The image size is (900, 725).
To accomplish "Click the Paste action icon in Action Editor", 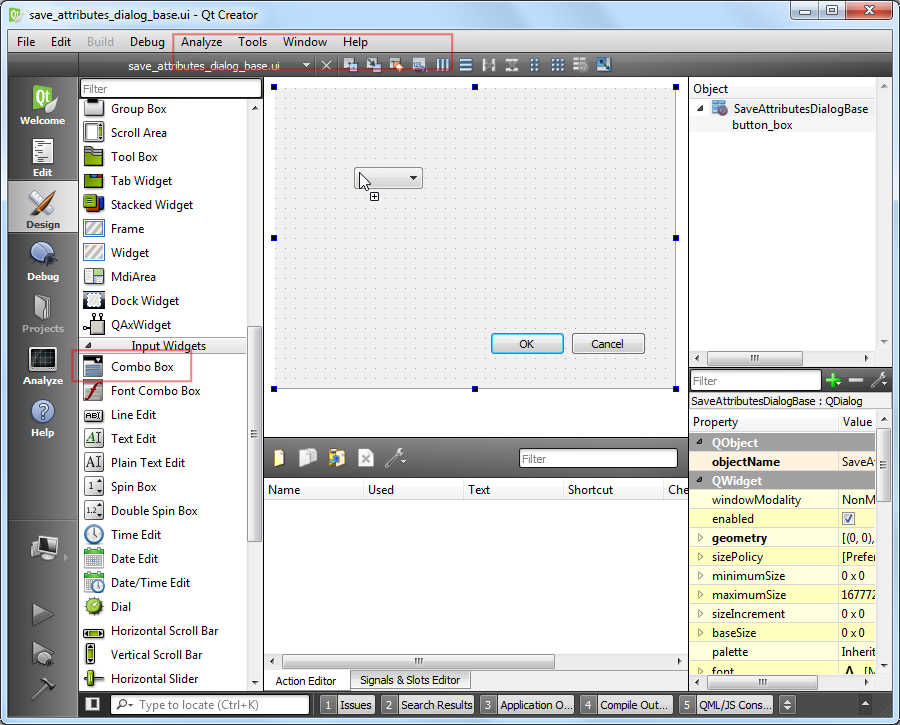I will click(337, 458).
